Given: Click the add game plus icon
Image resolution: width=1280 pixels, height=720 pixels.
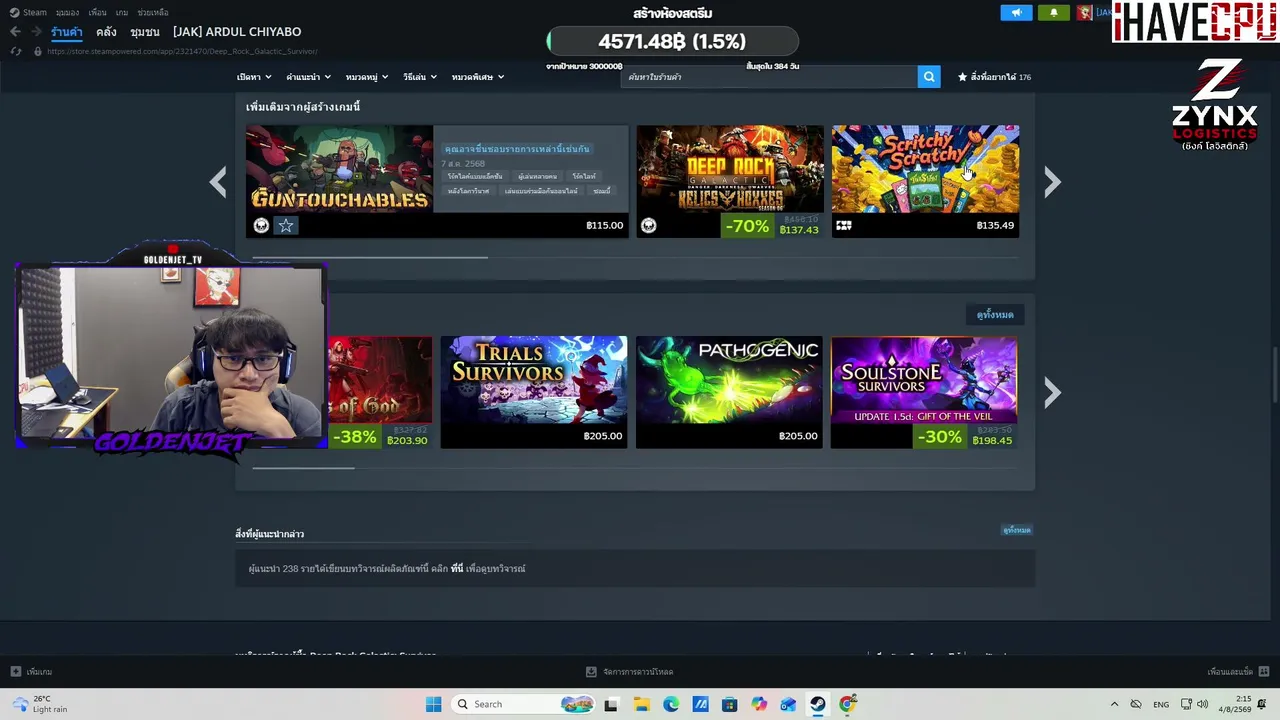Looking at the screenshot, I should click(15, 672).
